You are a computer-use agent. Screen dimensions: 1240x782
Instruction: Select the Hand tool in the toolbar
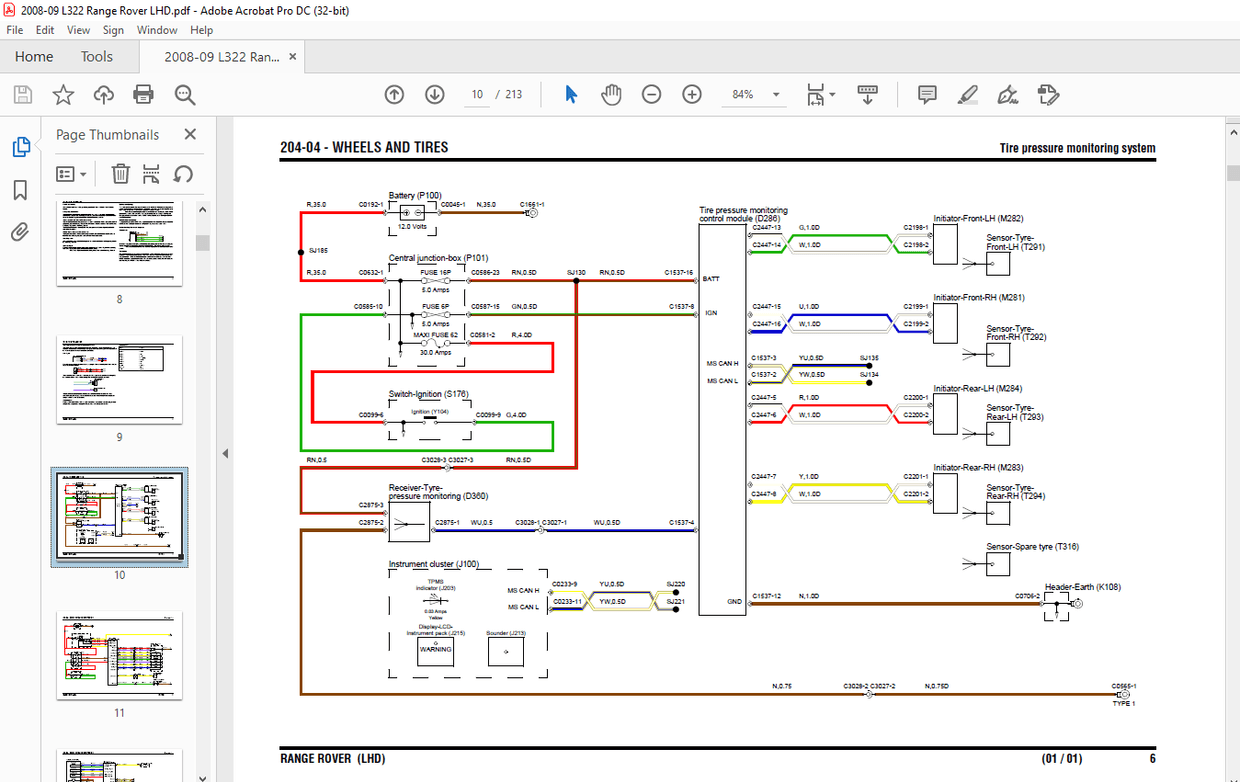click(x=610, y=94)
